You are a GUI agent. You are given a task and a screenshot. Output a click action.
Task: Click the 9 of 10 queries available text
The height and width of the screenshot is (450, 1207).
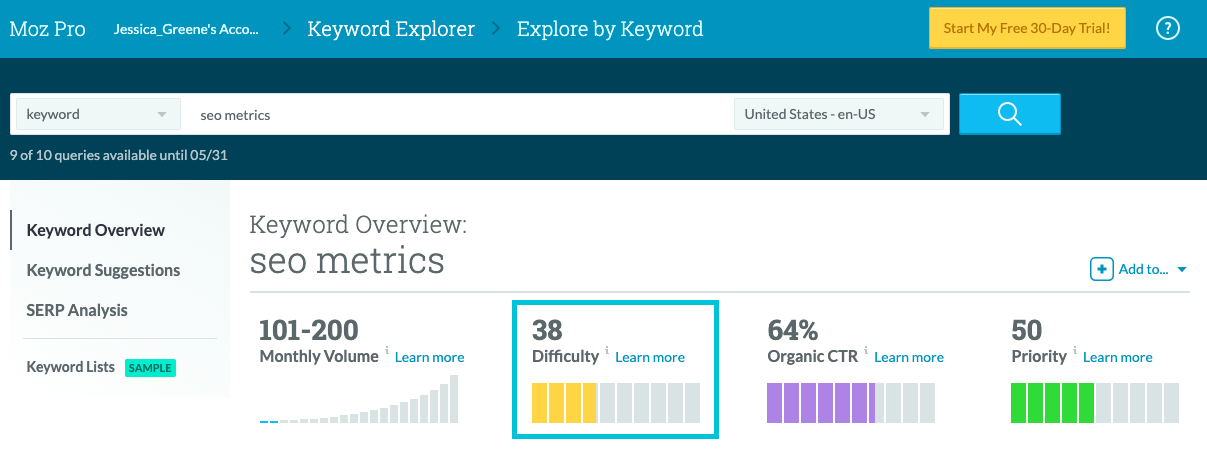121,155
